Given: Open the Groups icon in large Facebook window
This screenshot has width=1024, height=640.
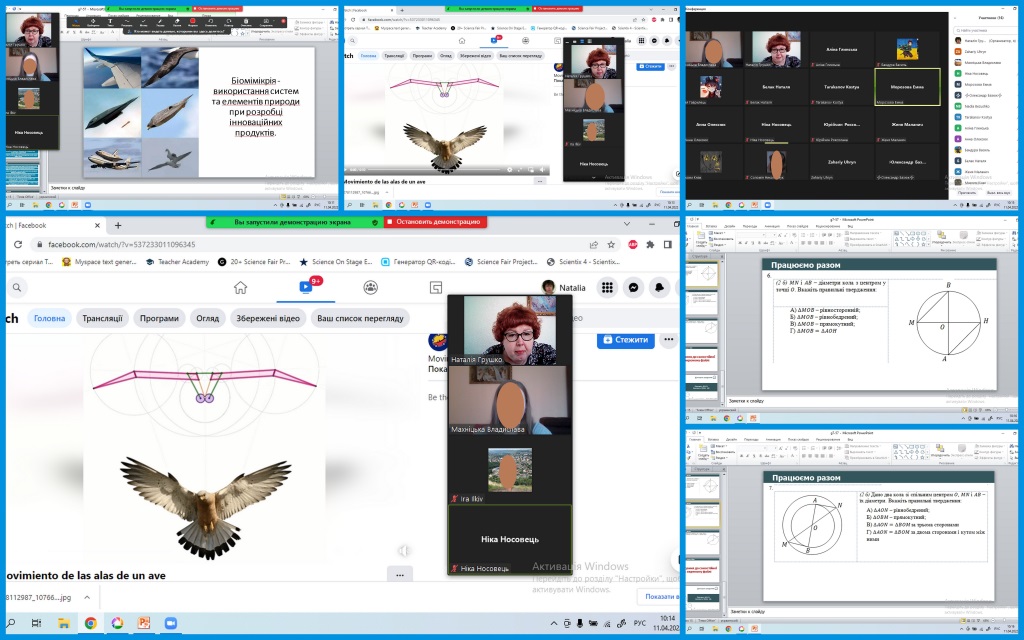Looking at the screenshot, I should click(371, 287).
